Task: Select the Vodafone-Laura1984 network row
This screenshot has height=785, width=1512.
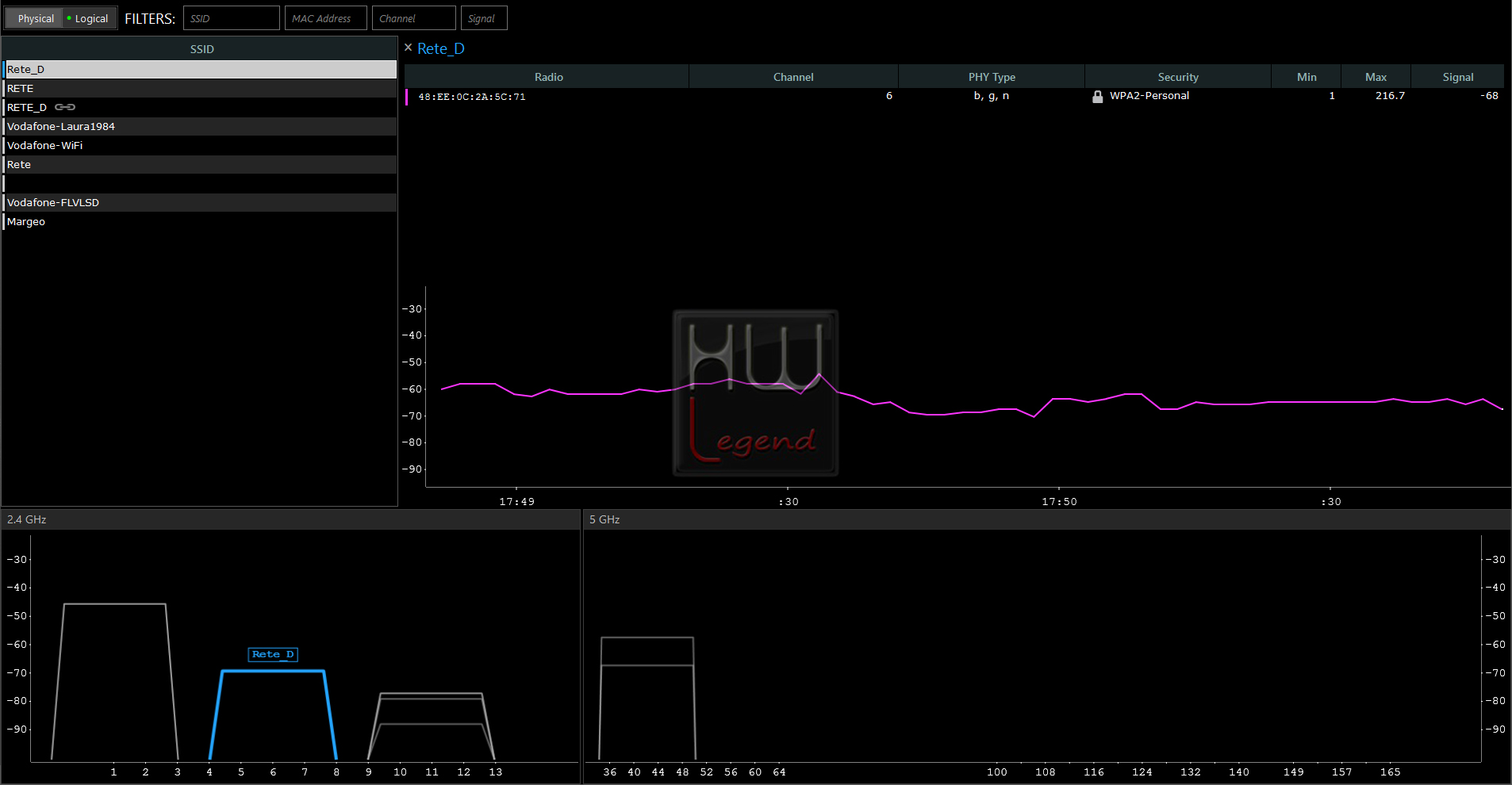Action: pos(200,126)
